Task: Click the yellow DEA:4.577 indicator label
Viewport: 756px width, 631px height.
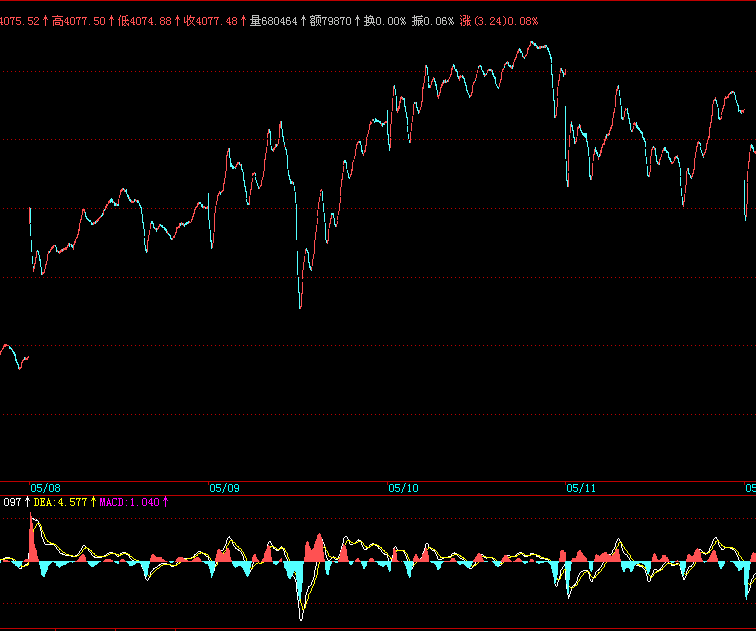Action: tap(61, 502)
